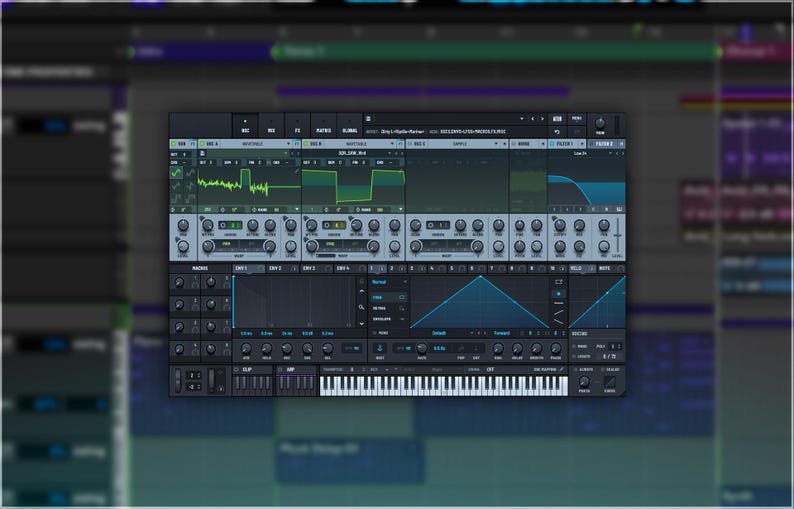
Task: Enable the VOICING MONO checkbox
Action: [x=574, y=346]
